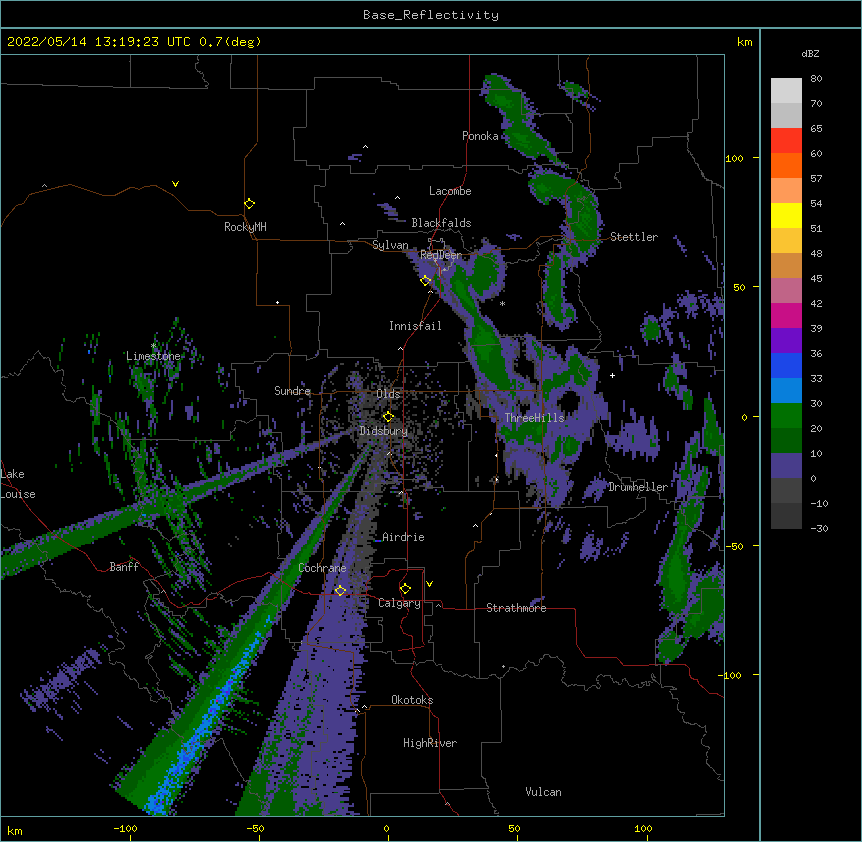Click the -100 tick on the bottom axis
Screen dimensions: 862x842
coord(125,829)
